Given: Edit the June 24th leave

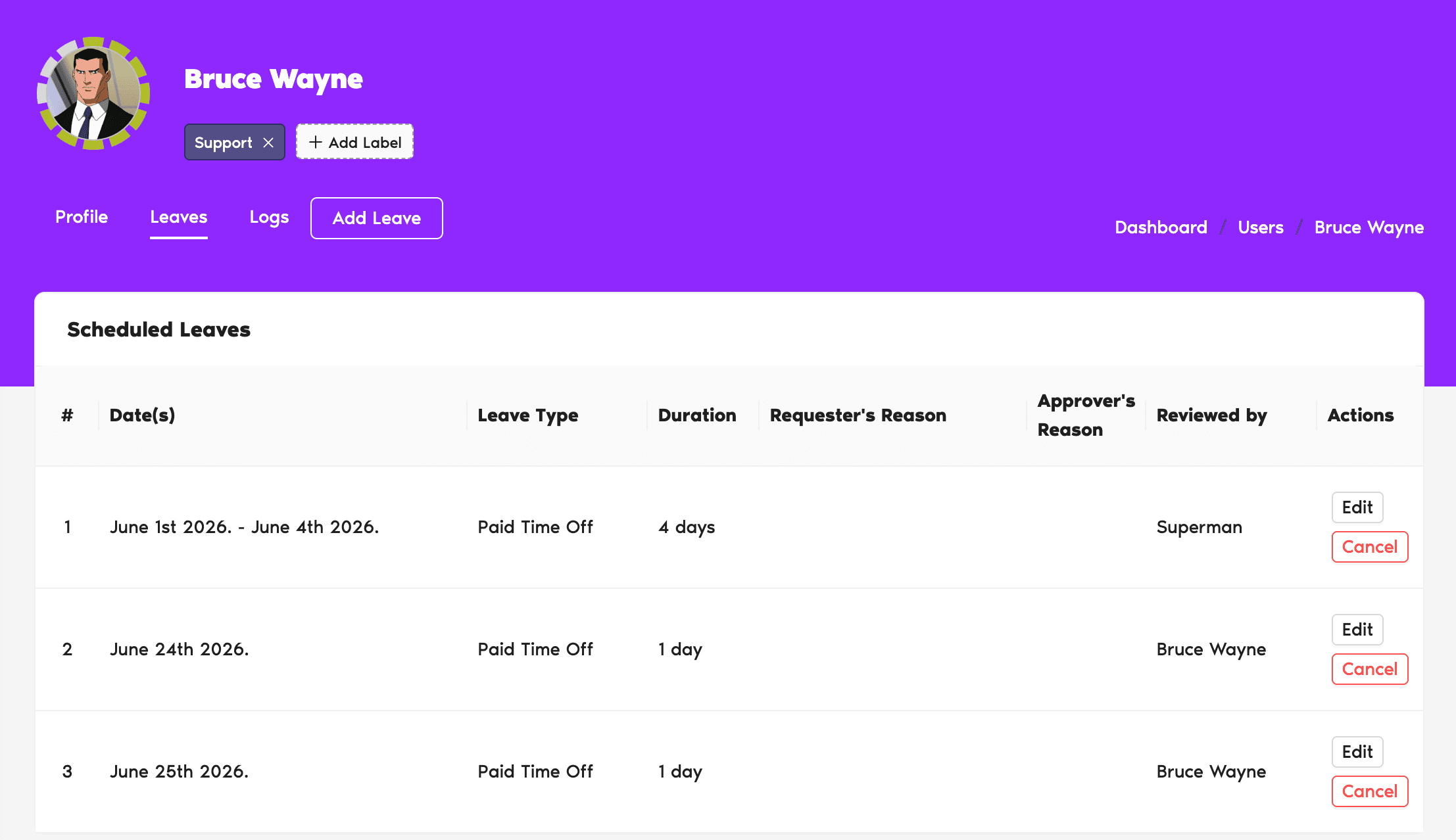Looking at the screenshot, I should [x=1357, y=630].
